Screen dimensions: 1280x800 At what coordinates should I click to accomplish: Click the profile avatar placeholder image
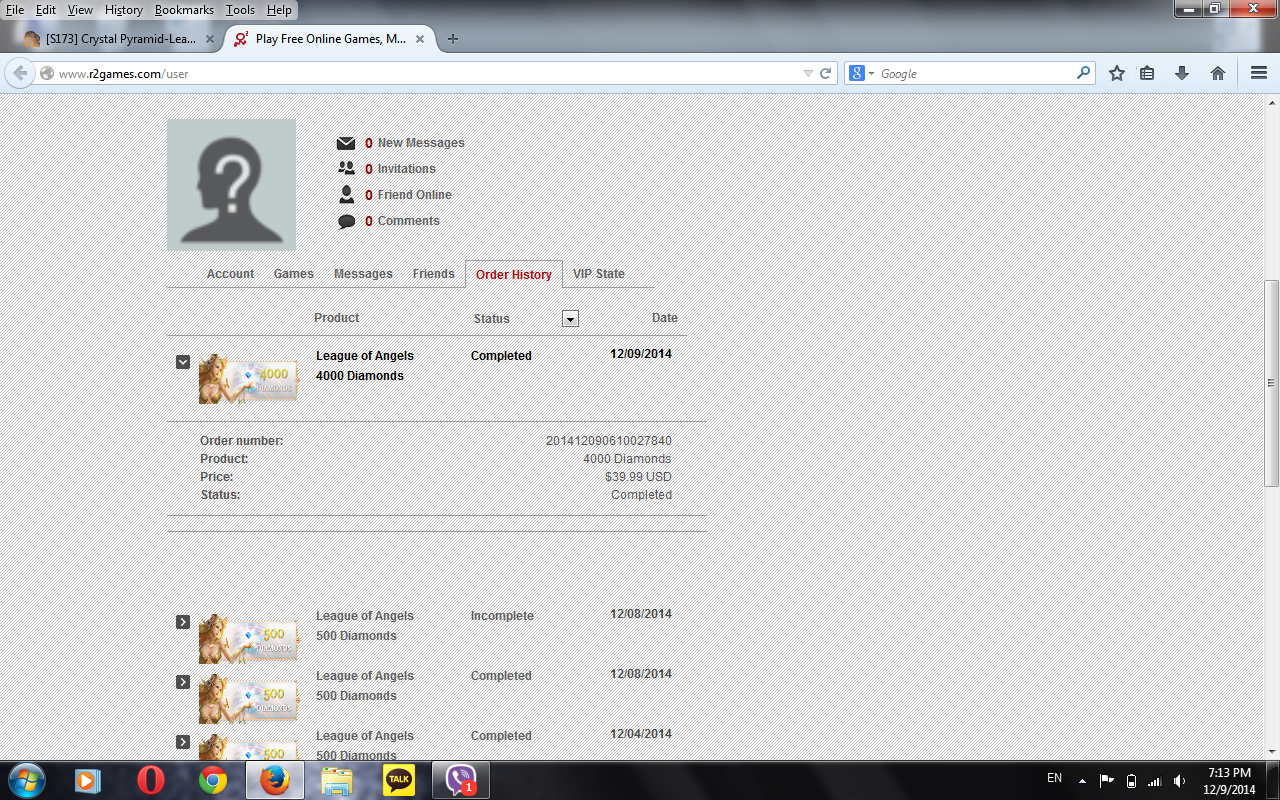[x=231, y=184]
